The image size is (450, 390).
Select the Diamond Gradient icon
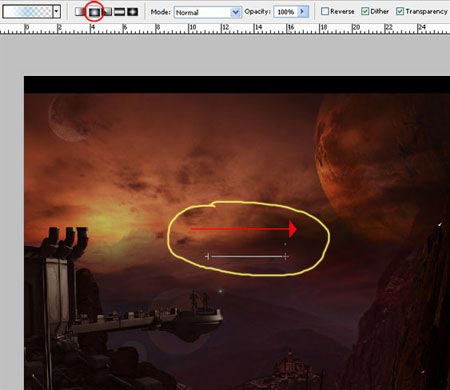click(133, 12)
